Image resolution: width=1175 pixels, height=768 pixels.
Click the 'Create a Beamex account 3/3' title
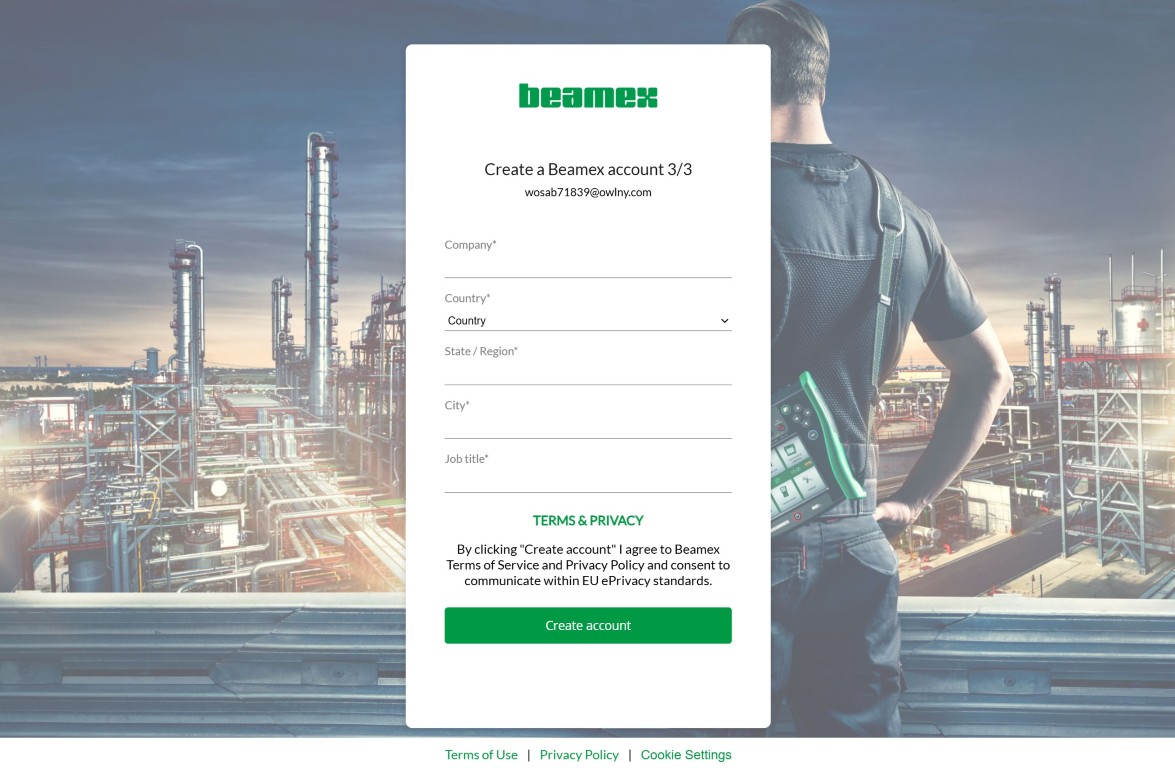pyautogui.click(x=588, y=169)
